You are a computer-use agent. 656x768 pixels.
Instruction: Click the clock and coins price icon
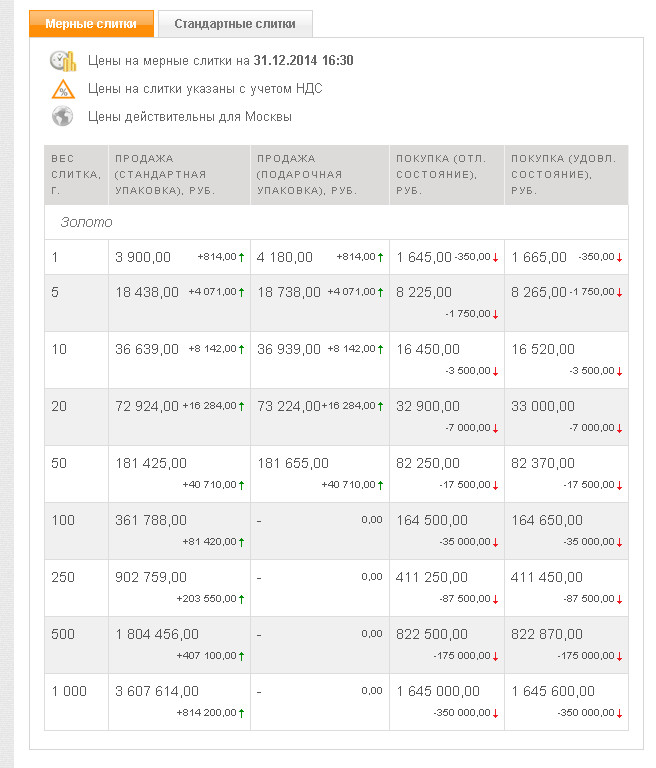[x=63, y=61]
